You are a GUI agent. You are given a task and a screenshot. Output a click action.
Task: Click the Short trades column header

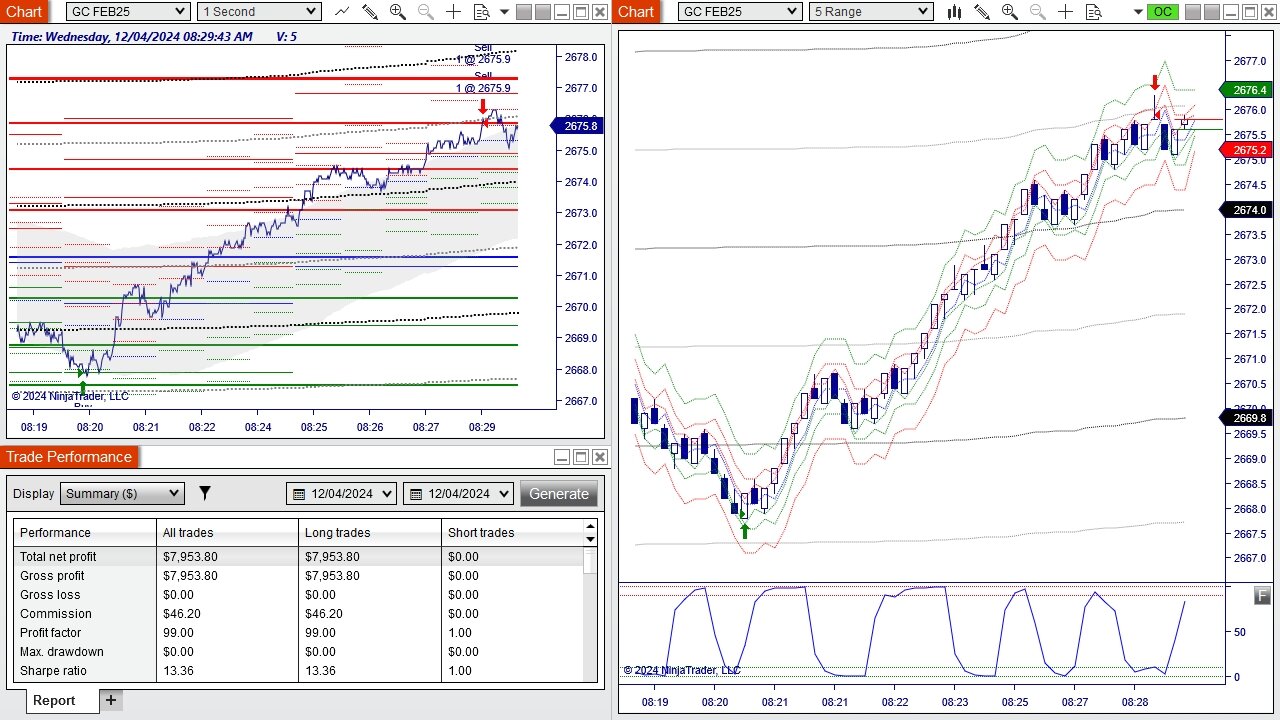[x=512, y=533]
